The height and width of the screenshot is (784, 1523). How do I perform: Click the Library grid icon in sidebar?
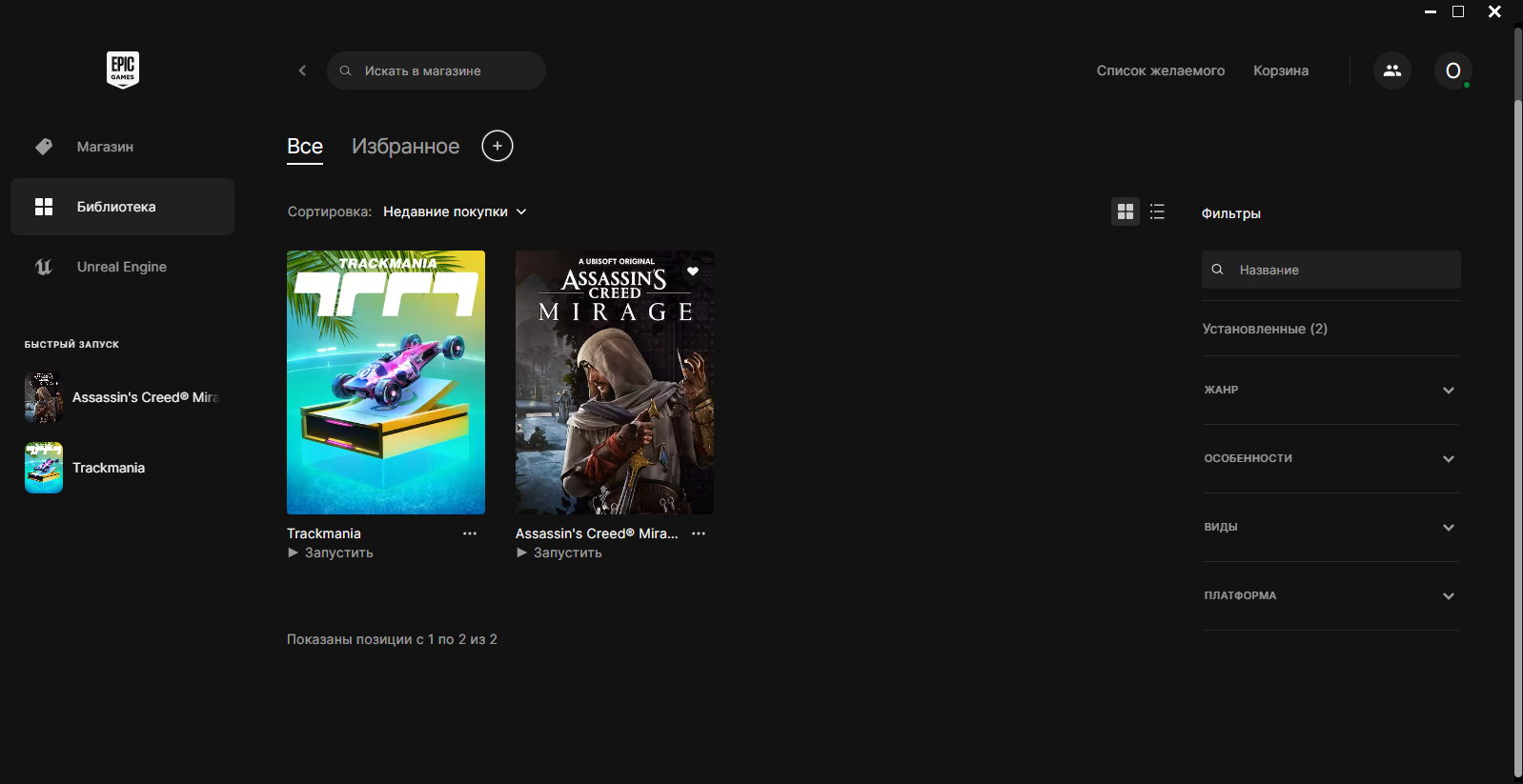coord(44,207)
